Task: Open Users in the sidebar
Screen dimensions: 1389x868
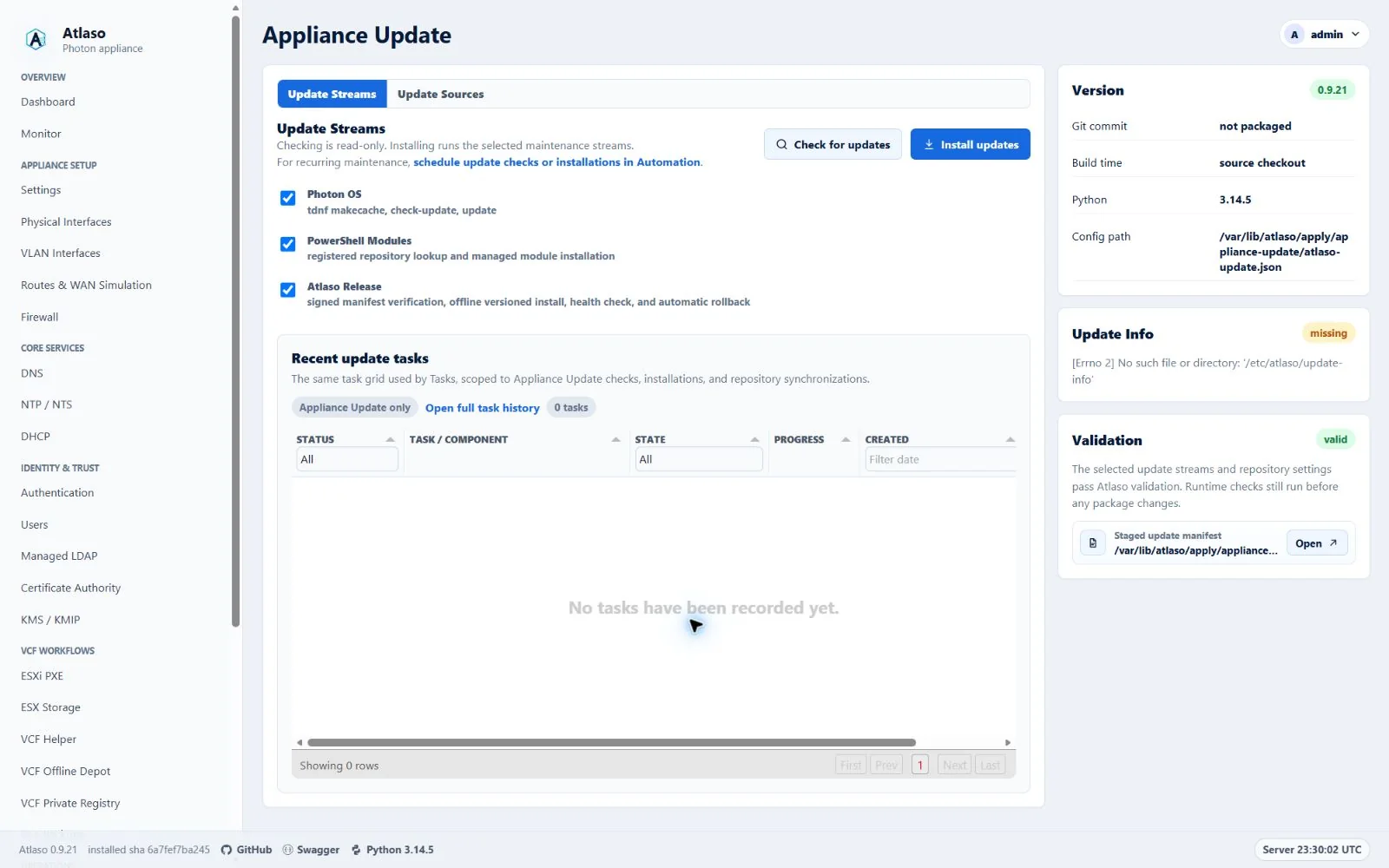Action: click(35, 525)
